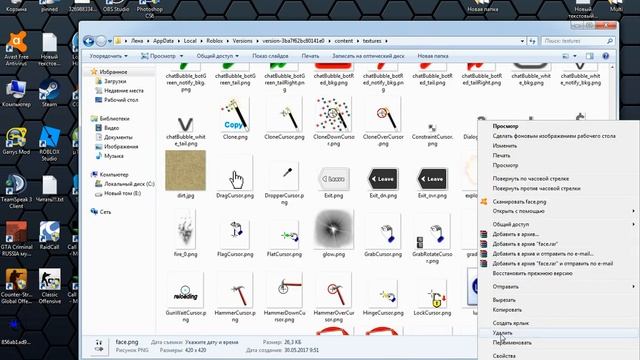Click the Печать toolbar button

(x=310, y=56)
